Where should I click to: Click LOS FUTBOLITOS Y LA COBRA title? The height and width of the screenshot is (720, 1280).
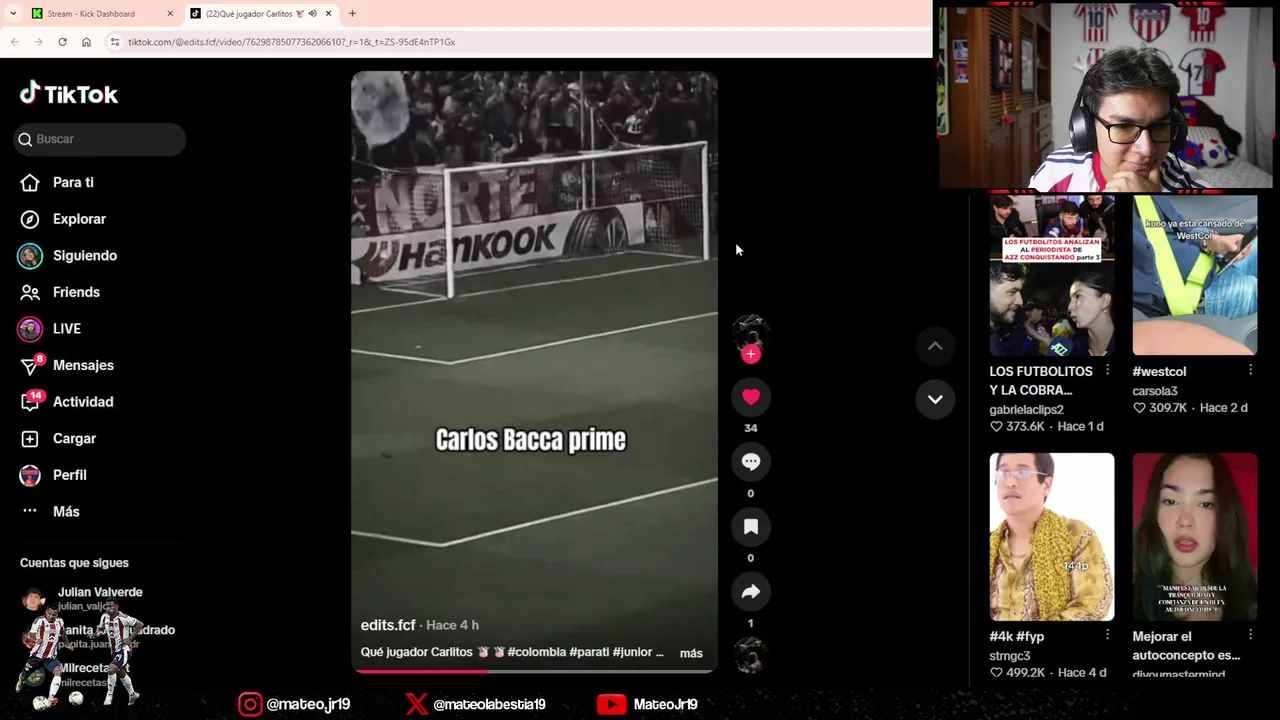point(1041,381)
